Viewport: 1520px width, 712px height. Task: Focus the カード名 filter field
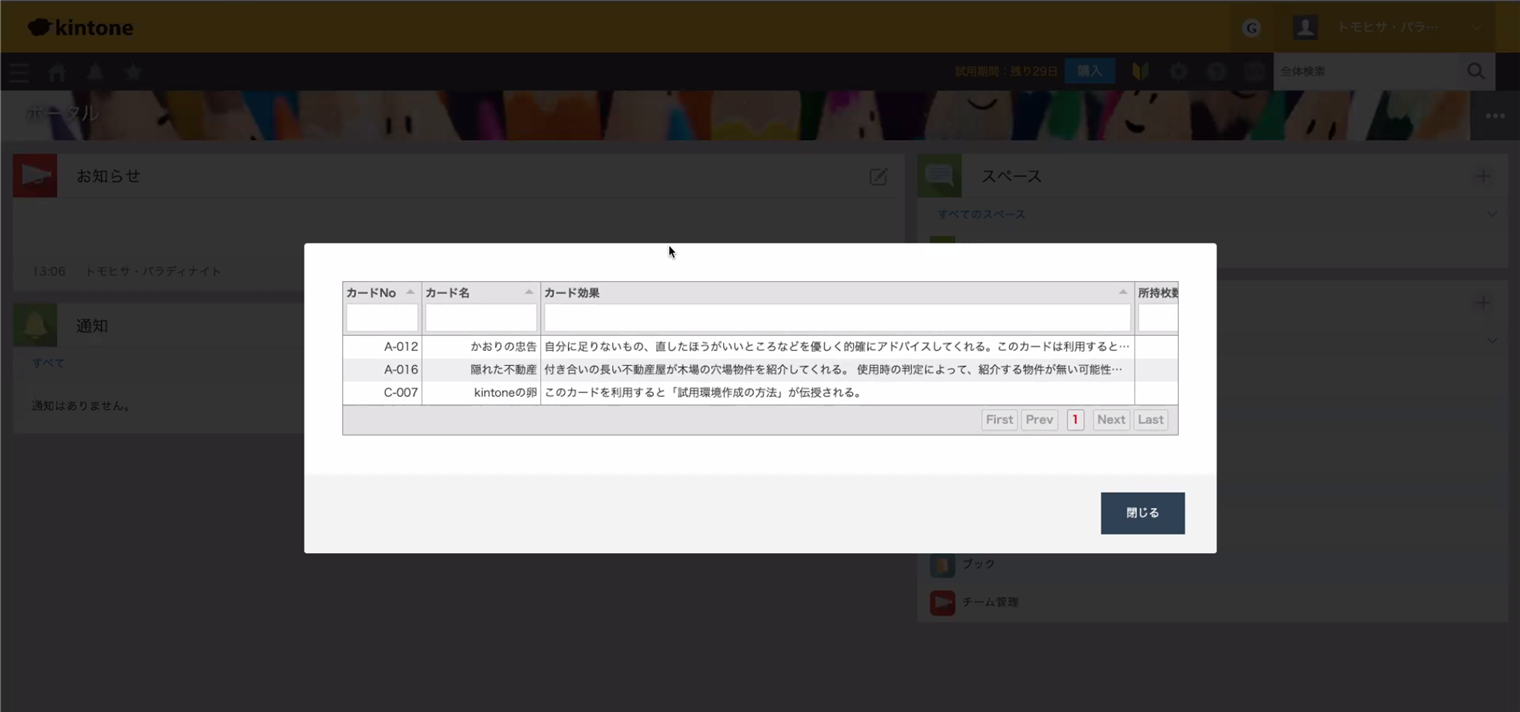click(x=481, y=318)
